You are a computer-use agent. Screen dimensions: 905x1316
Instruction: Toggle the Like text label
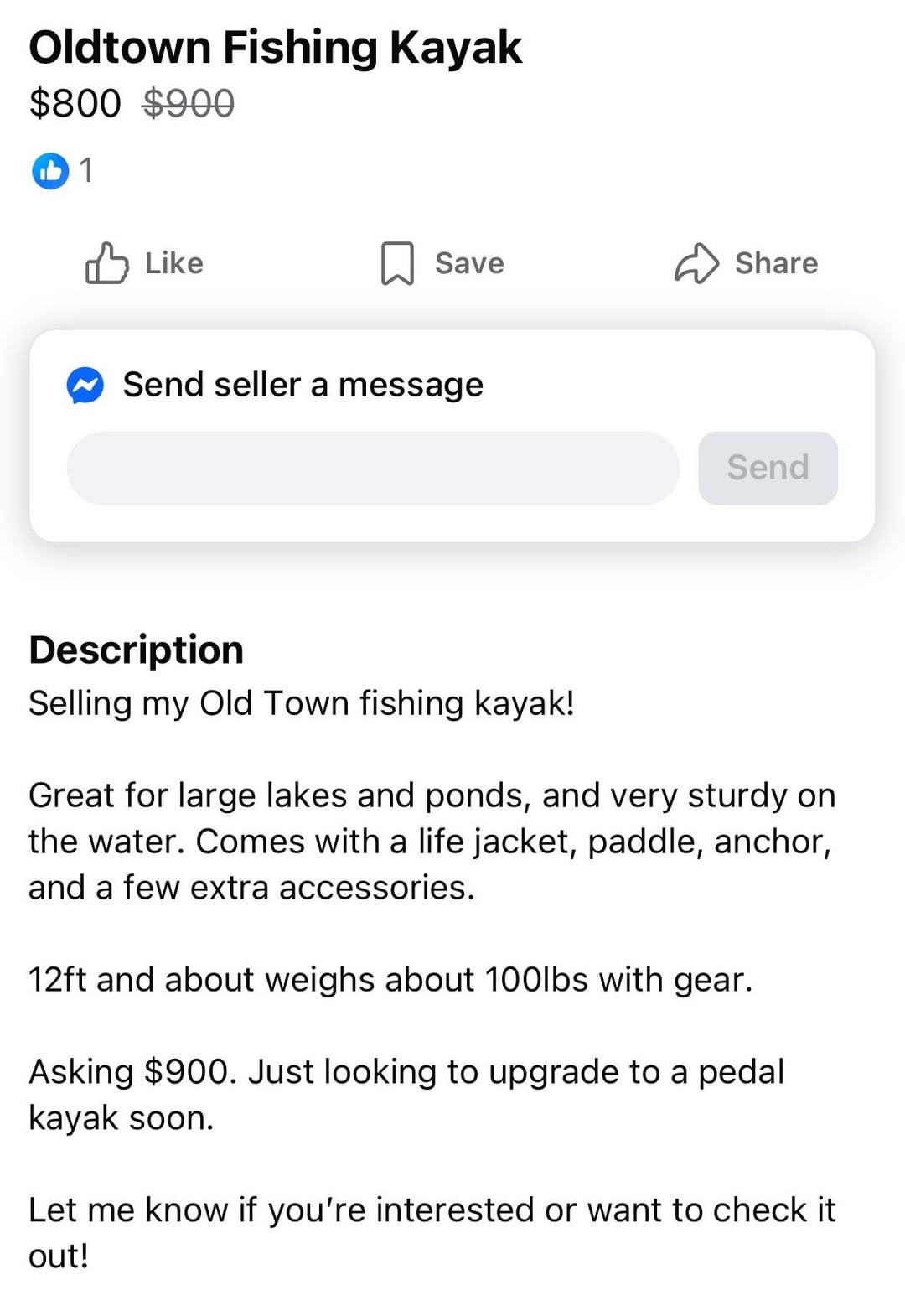tap(173, 263)
